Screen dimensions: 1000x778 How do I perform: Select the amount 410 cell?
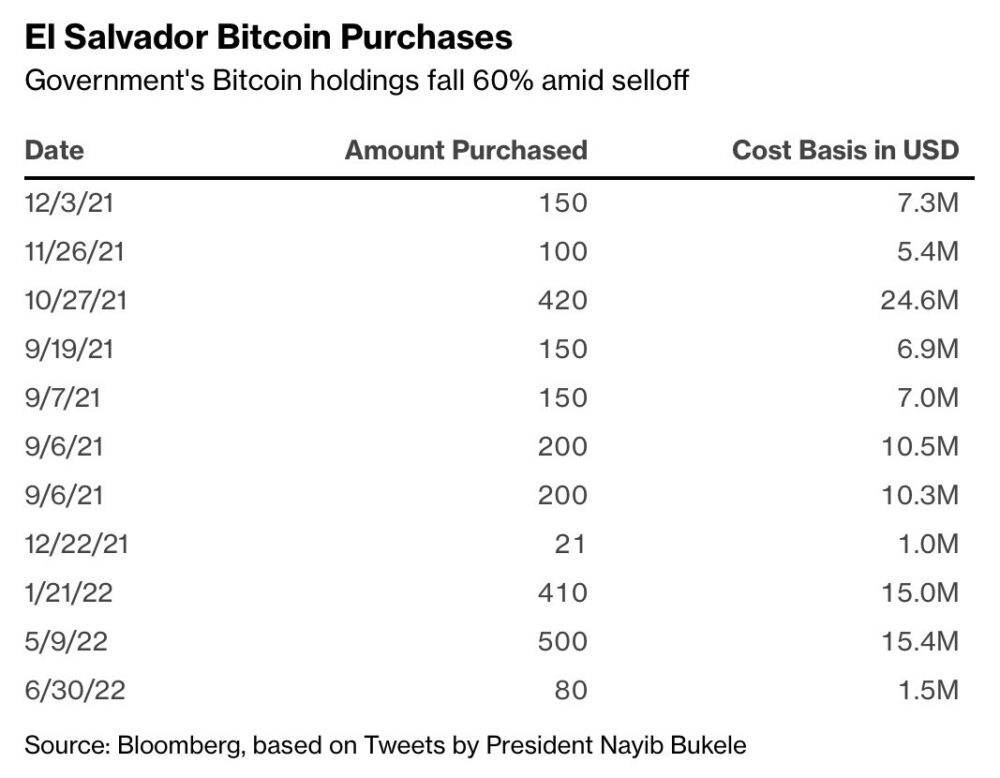click(563, 593)
